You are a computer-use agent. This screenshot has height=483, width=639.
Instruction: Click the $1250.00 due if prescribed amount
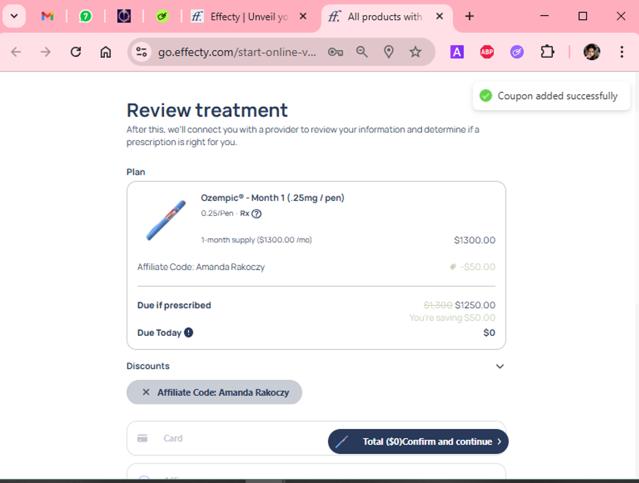(x=475, y=305)
